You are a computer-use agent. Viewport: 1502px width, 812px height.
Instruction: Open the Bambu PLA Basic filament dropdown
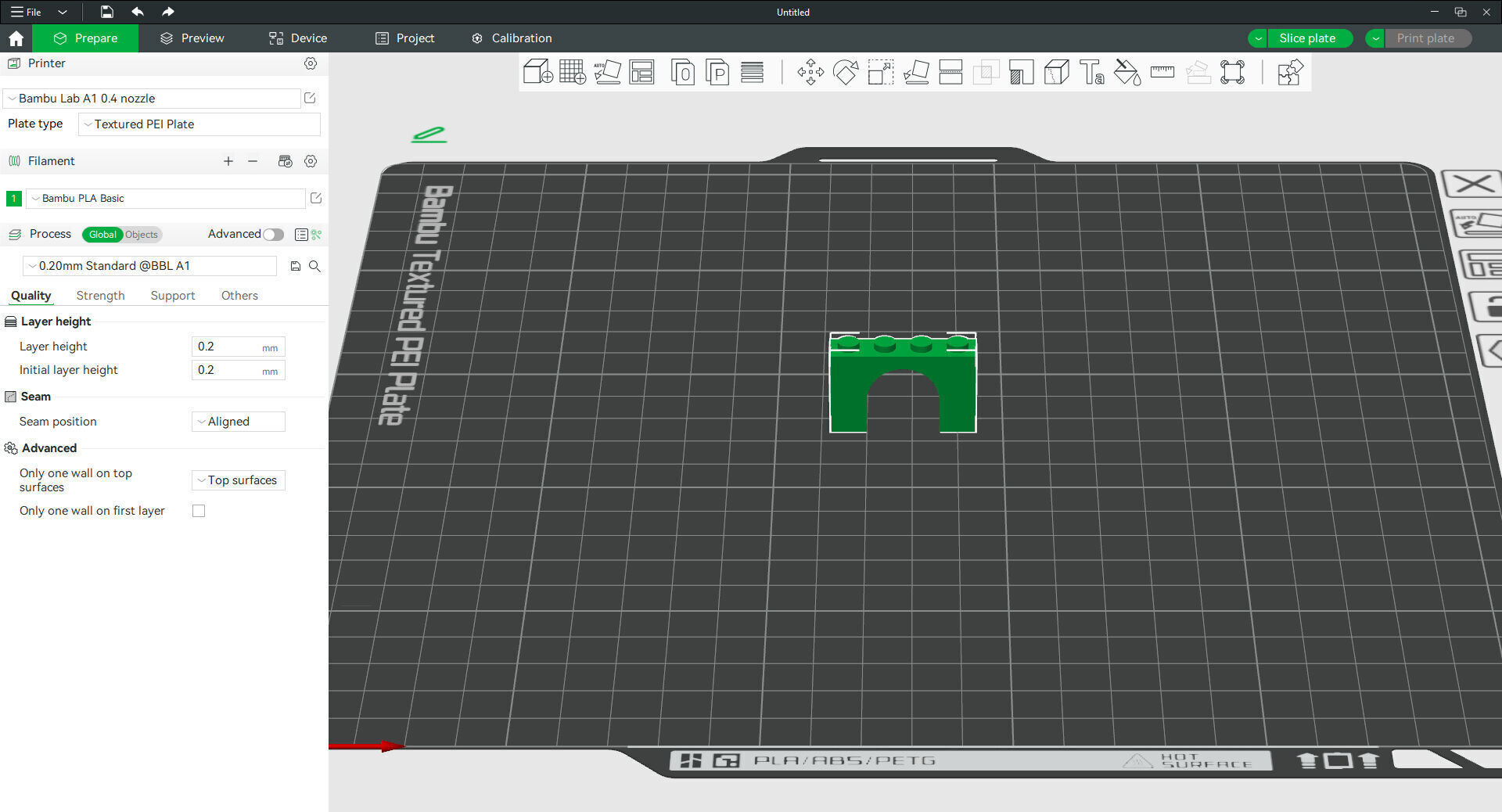[x=166, y=198]
